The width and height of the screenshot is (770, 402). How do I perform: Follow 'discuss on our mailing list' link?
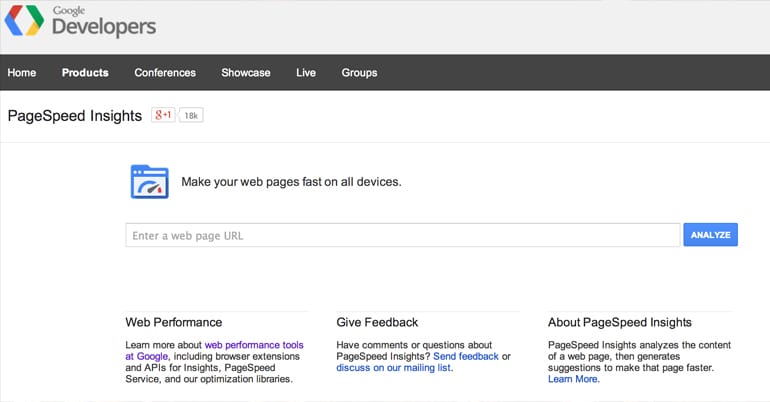pos(394,368)
